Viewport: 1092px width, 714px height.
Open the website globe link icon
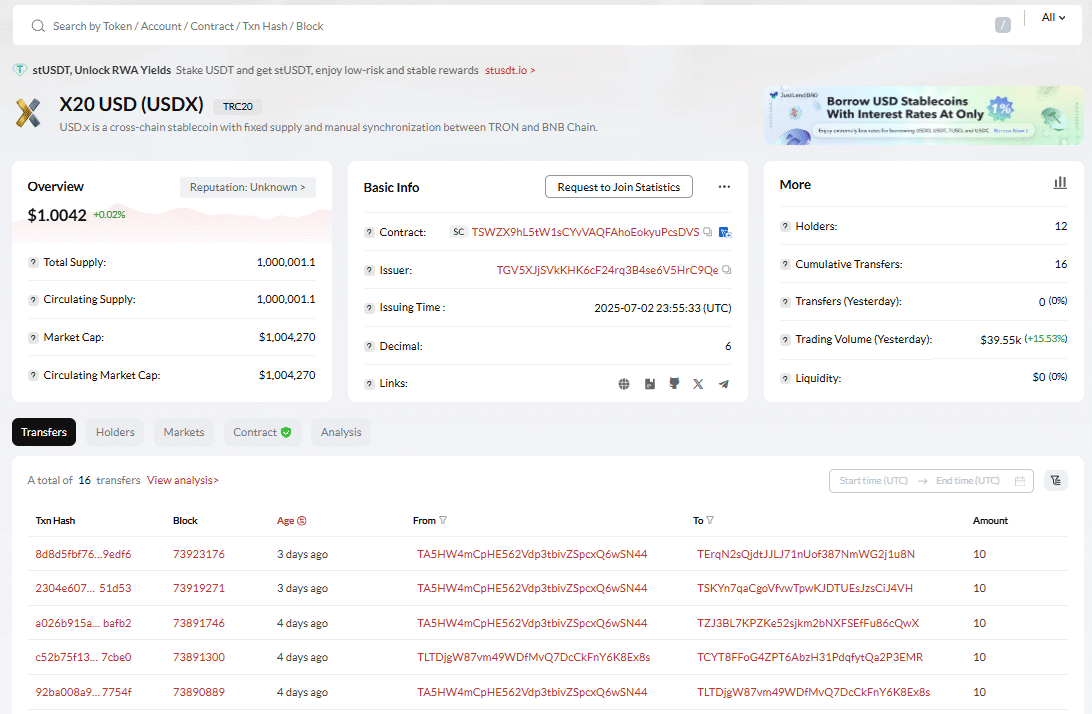click(x=624, y=384)
